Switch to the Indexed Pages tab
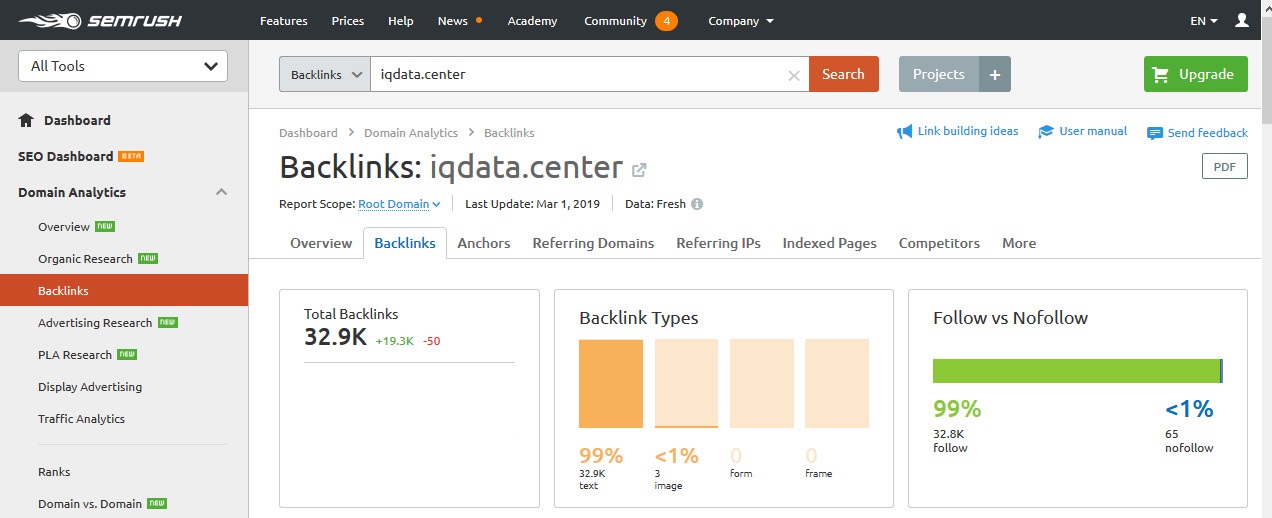Image resolution: width=1272 pixels, height=518 pixels. pos(829,243)
